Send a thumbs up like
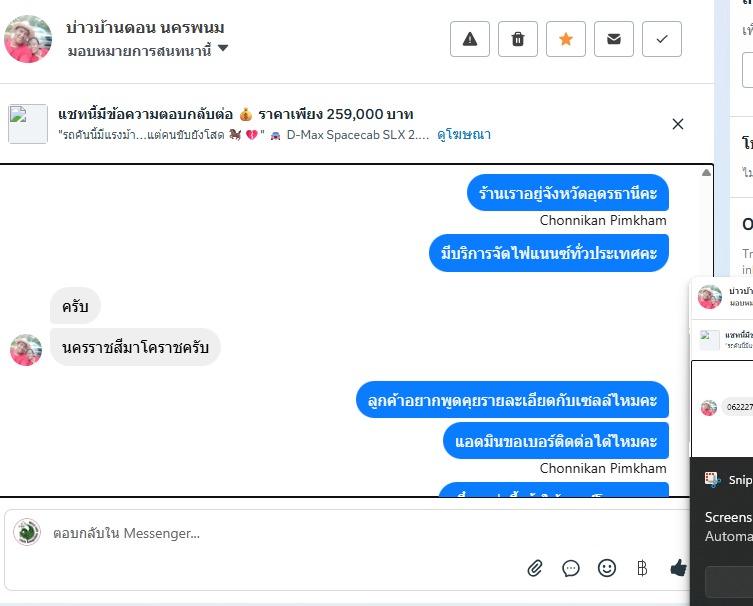753x606 pixels. tap(678, 568)
